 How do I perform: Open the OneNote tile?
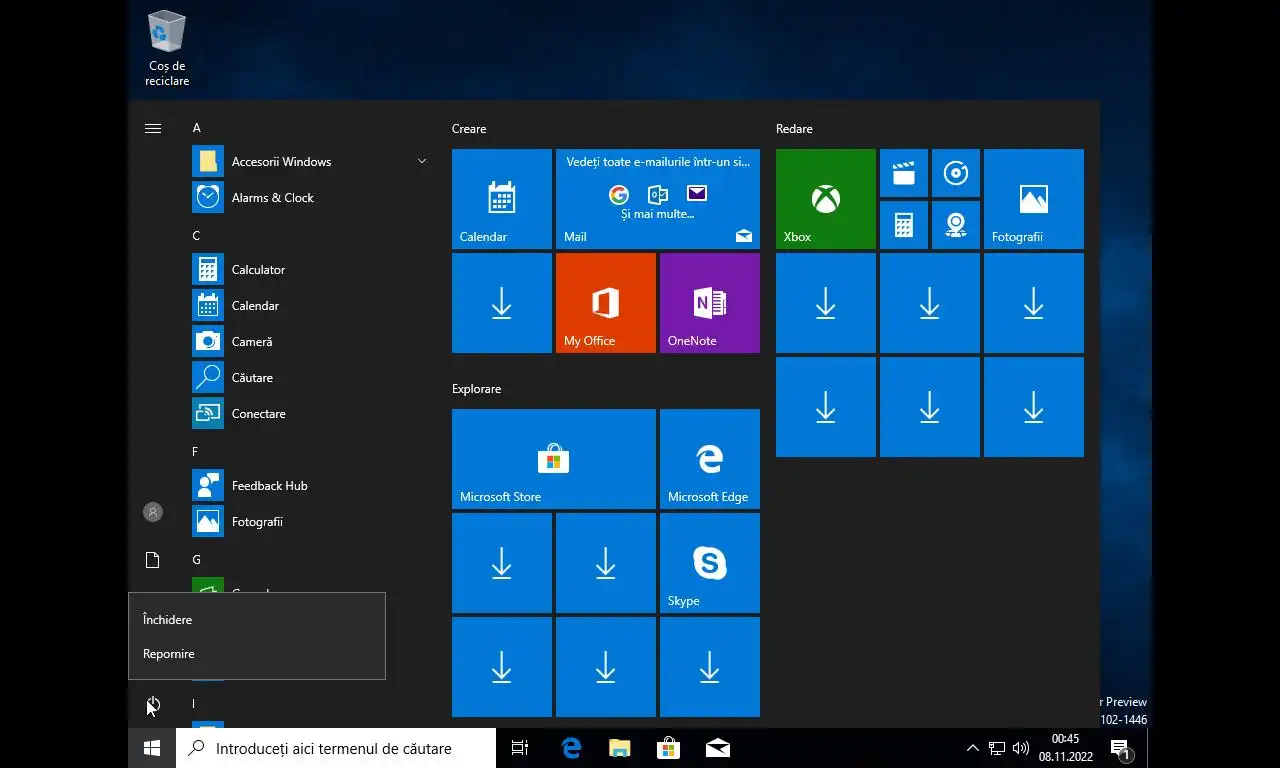tap(710, 303)
